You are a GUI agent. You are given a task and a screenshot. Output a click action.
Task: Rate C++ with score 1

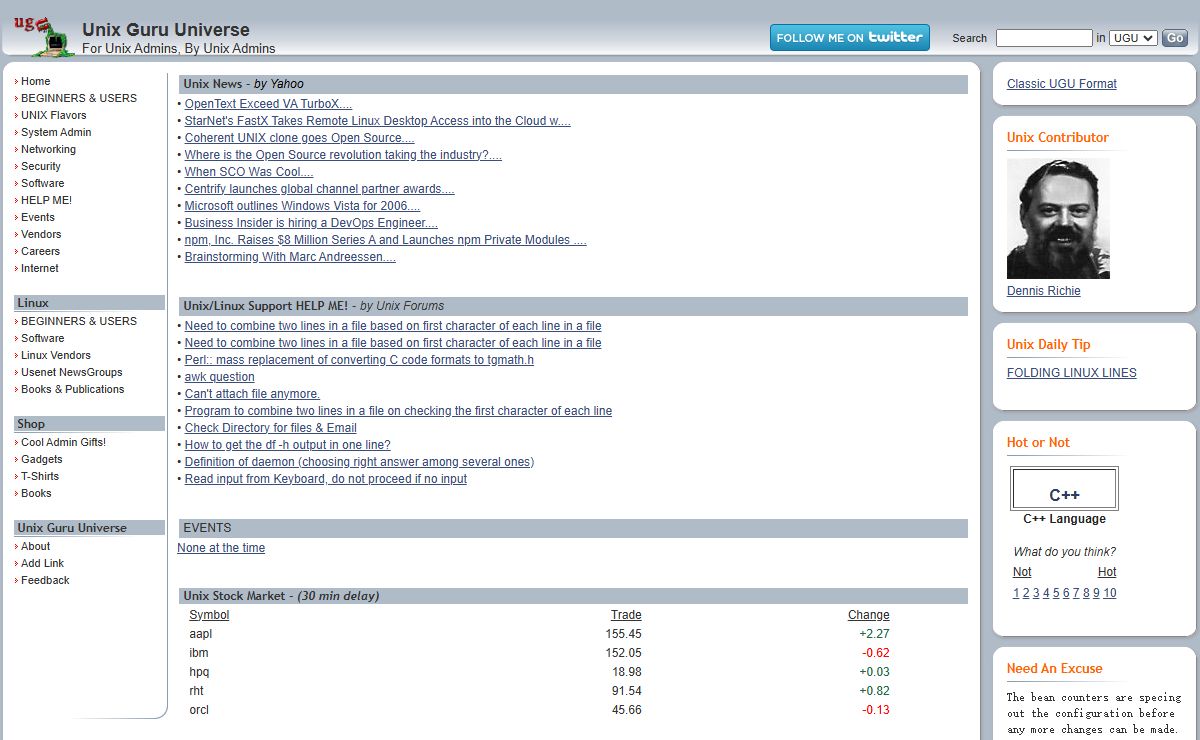tap(1016, 593)
